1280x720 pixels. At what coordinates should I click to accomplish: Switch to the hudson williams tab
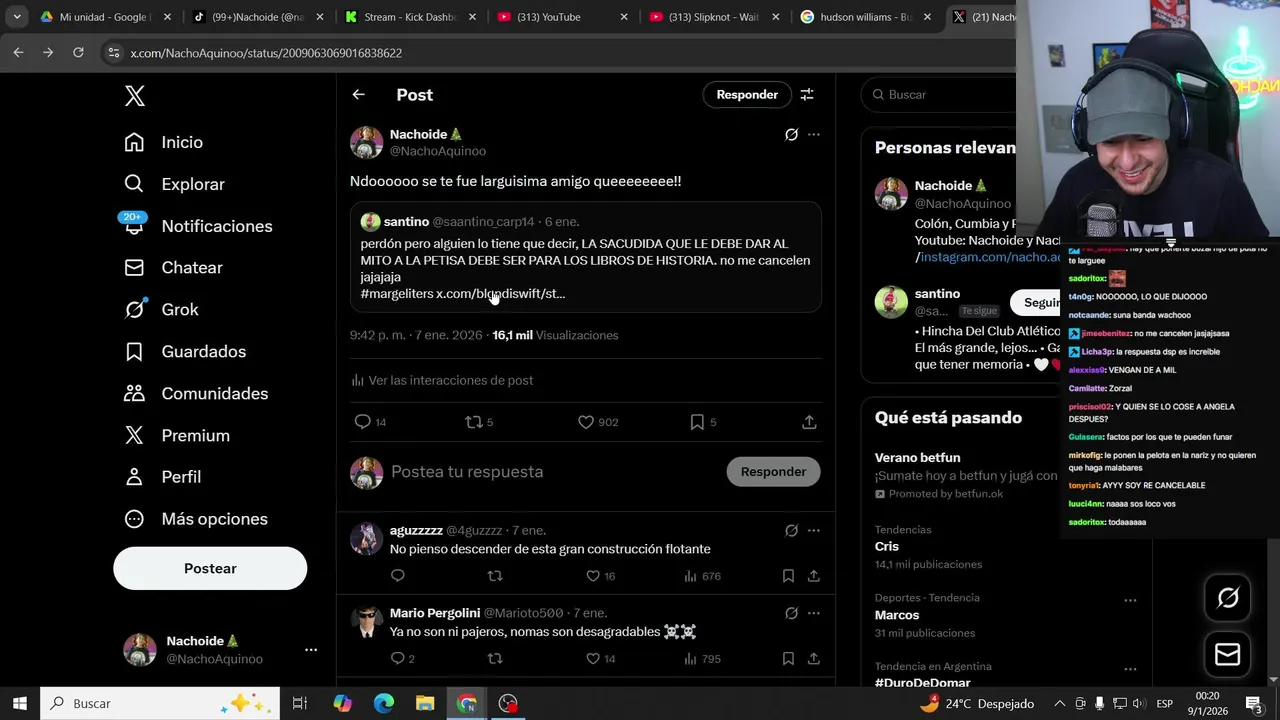tap(864, 17)
